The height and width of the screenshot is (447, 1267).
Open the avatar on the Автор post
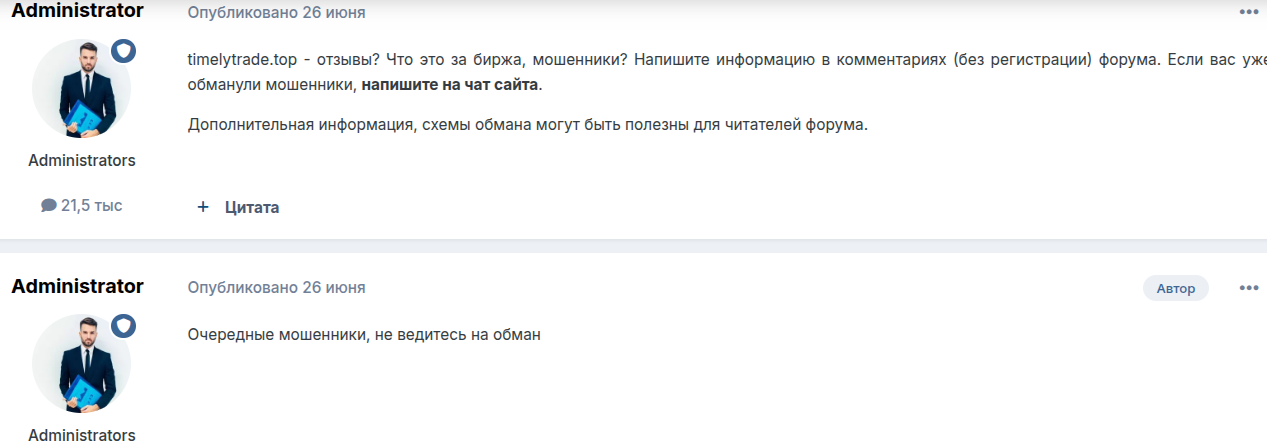[x=81, y=363]
